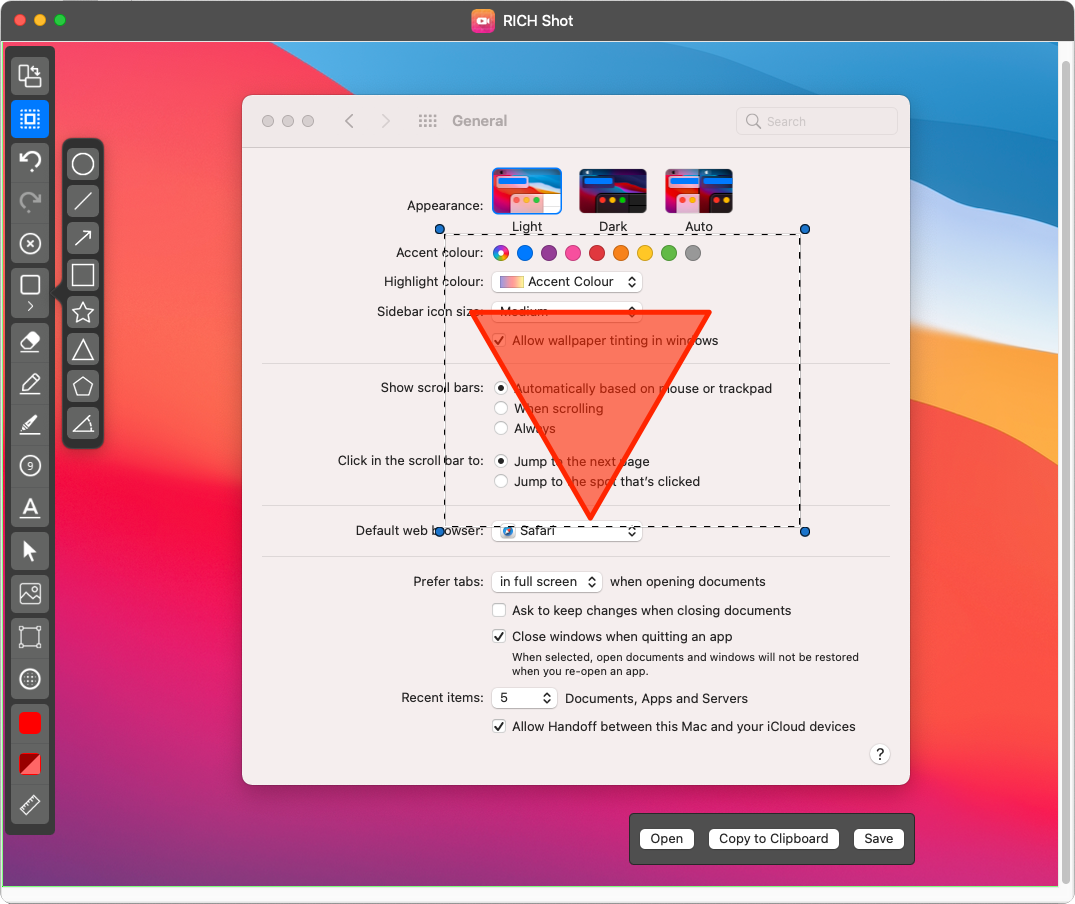The image size is (1075, 904).
Task: Untick 'Close windows when quitting an app'
Action: point(499,637)
